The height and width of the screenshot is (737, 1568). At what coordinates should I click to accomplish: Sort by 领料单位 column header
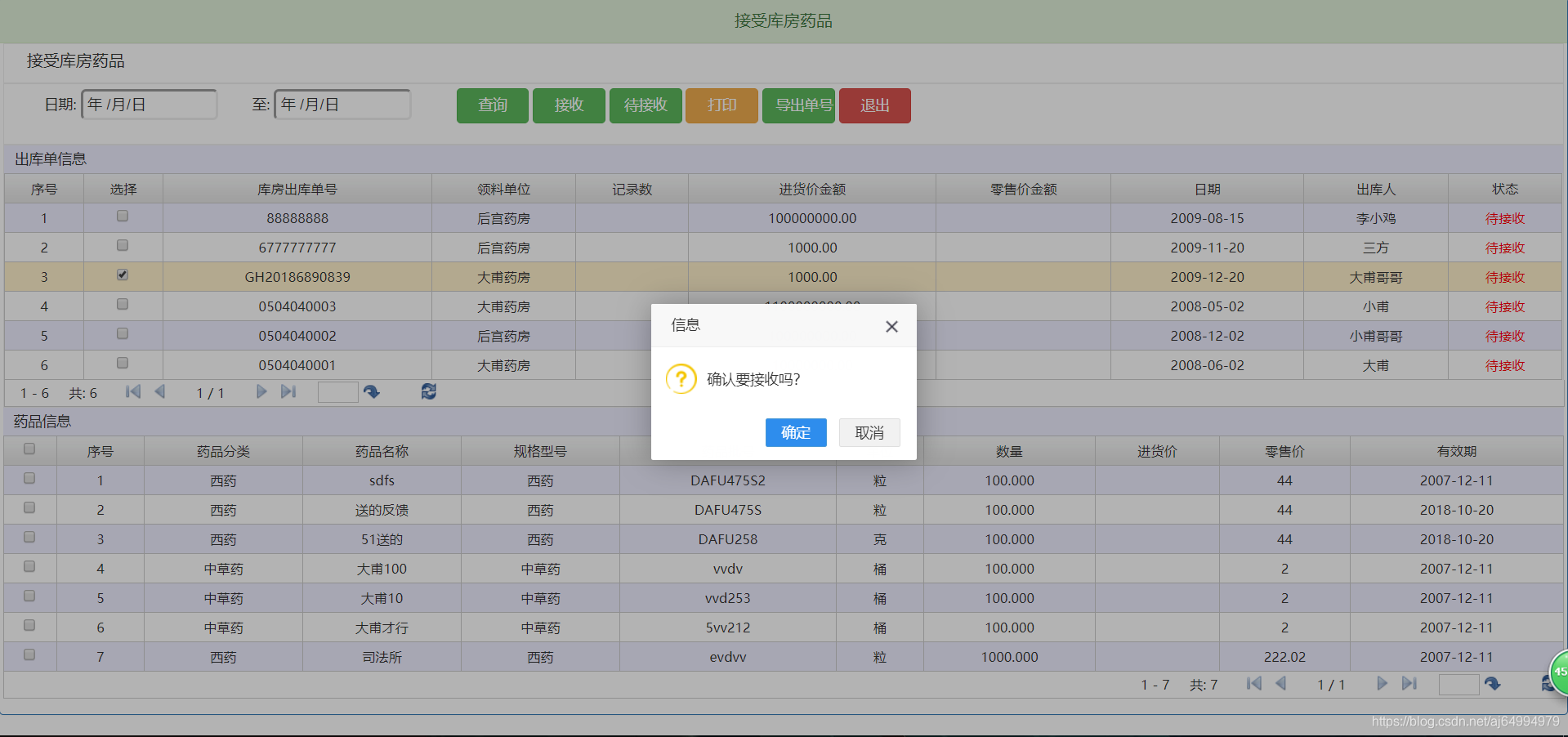pos(504,189)
